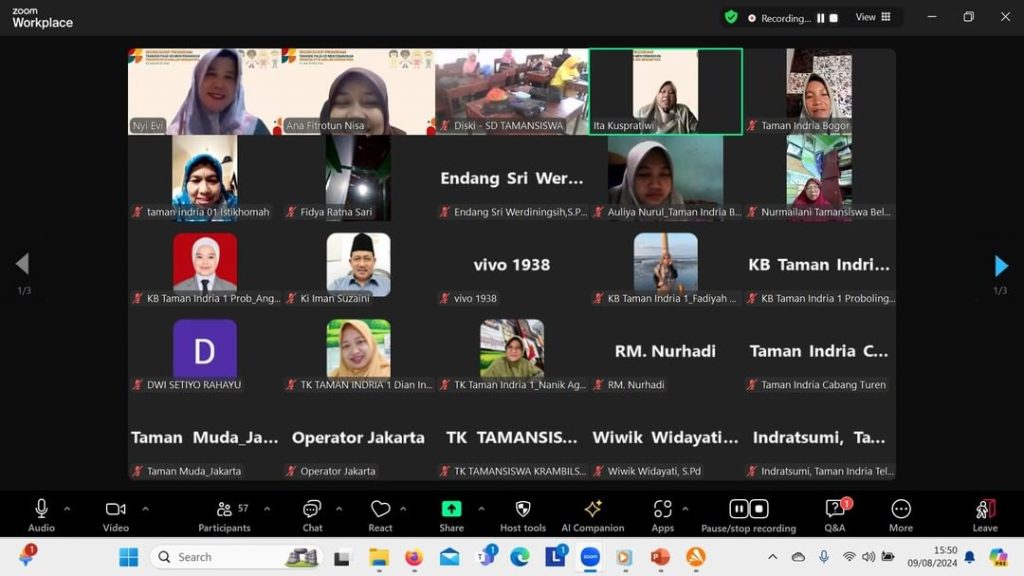Launch AI Companion
Screen dimensions: 1024x576
(x=592, y=510)
